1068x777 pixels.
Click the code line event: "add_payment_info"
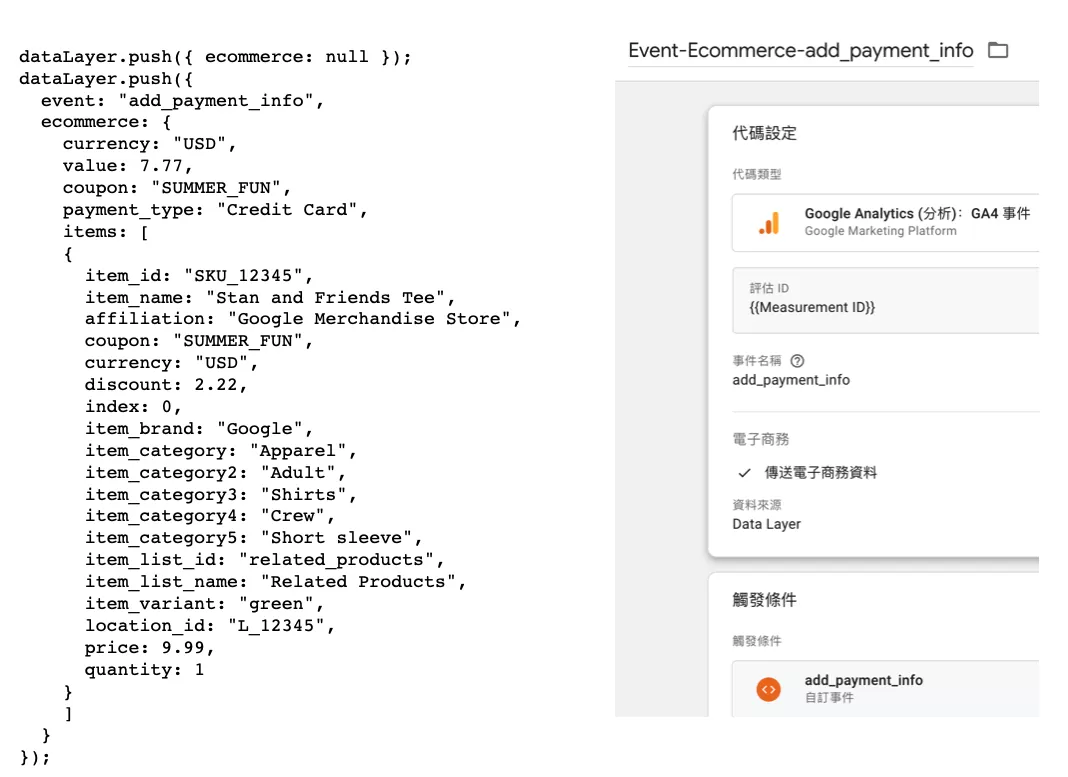(x=183, y=101)
